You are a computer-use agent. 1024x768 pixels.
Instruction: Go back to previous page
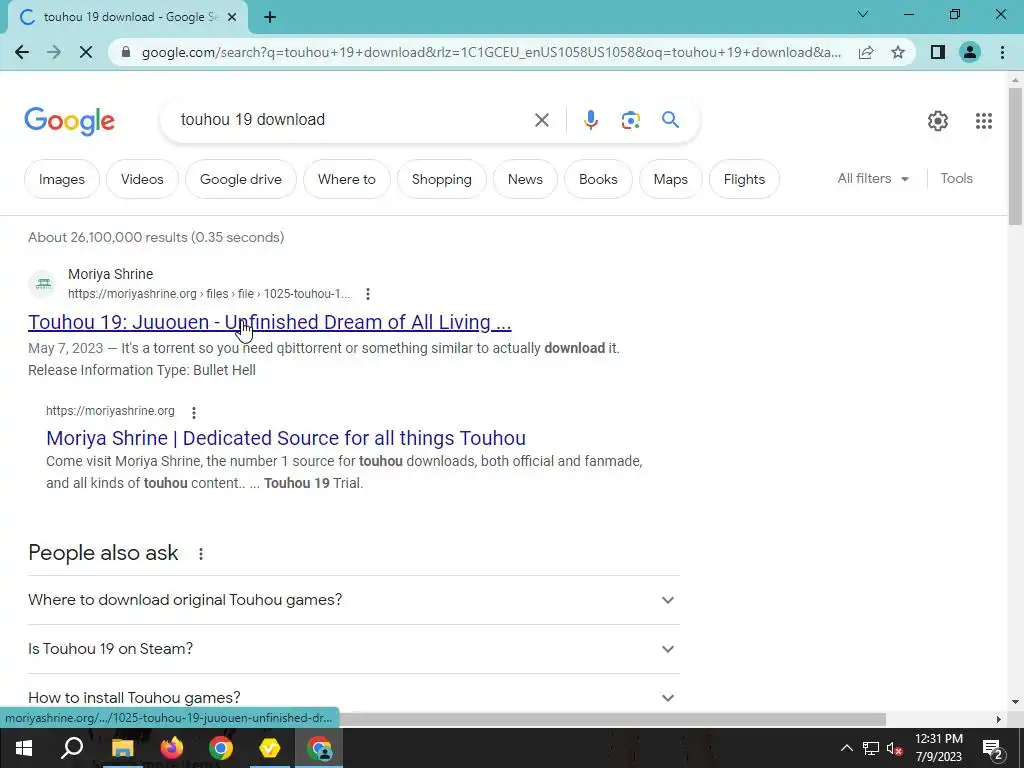tap(22, 52)
